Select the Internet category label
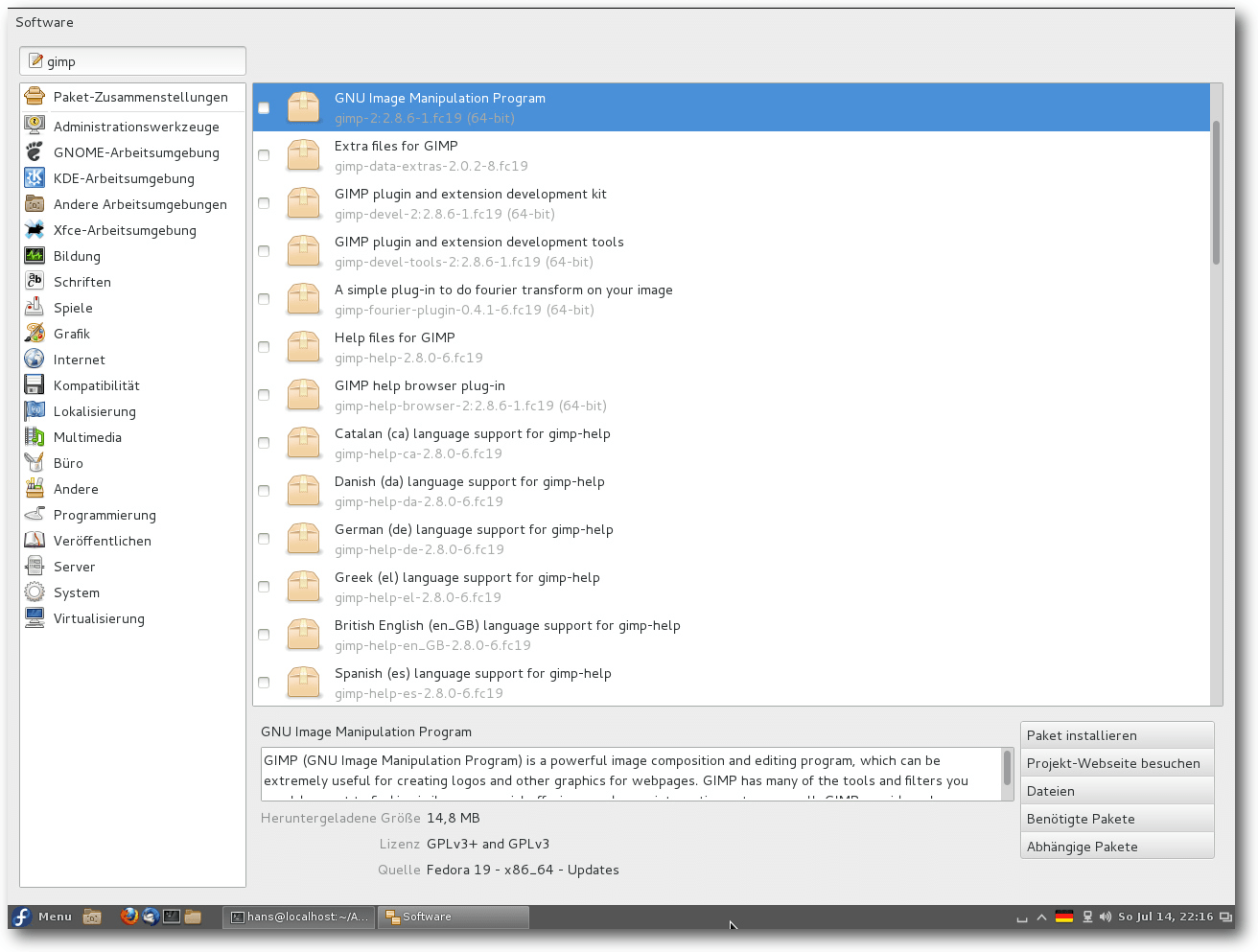 click(x=80, y=360)
